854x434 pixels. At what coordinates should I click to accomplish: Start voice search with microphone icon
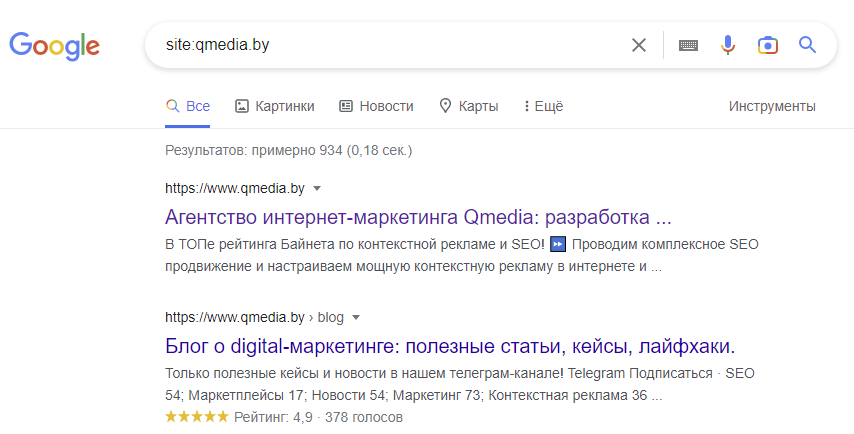[x=728, y=45]
